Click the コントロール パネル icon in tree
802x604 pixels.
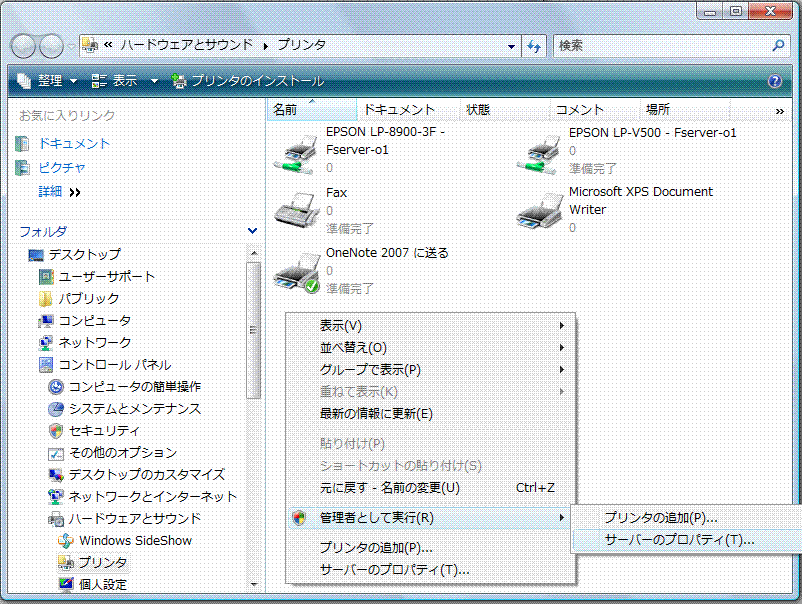coord(46,365)
